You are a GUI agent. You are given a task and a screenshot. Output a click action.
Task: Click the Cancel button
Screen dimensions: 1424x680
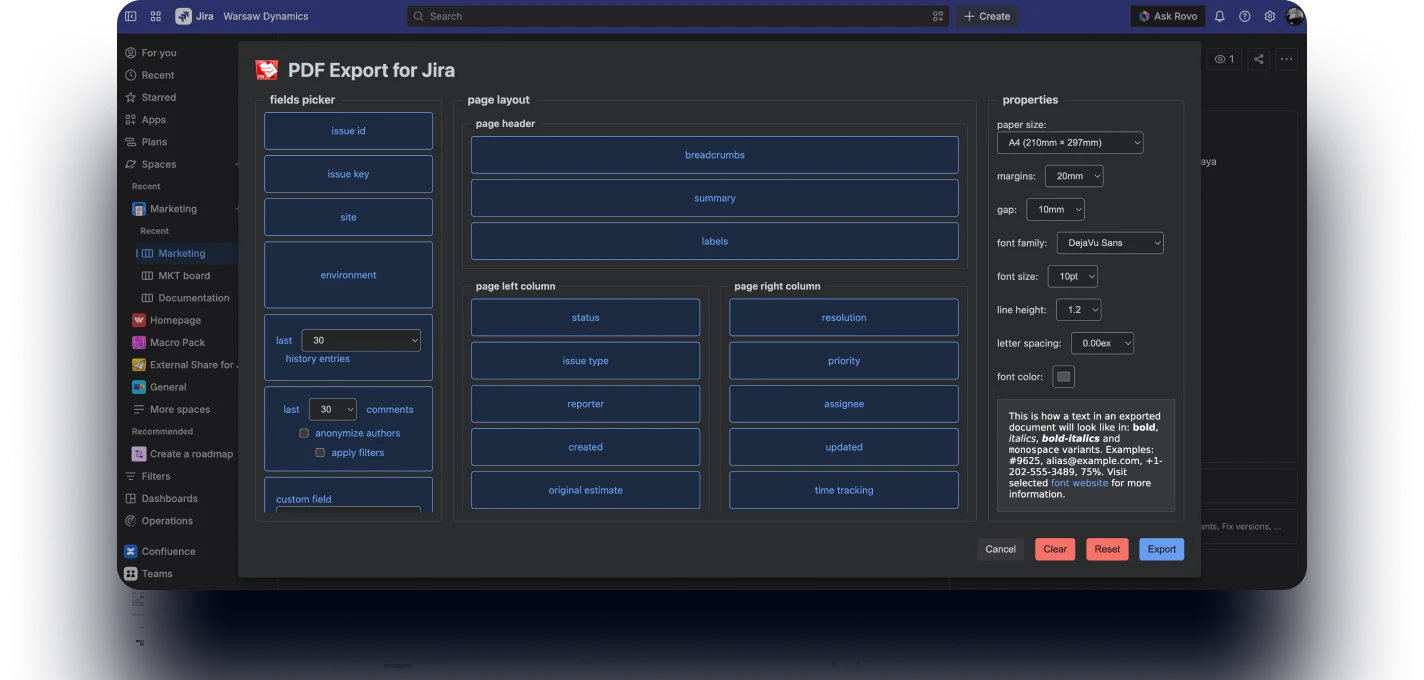[x=1000, y=549]
